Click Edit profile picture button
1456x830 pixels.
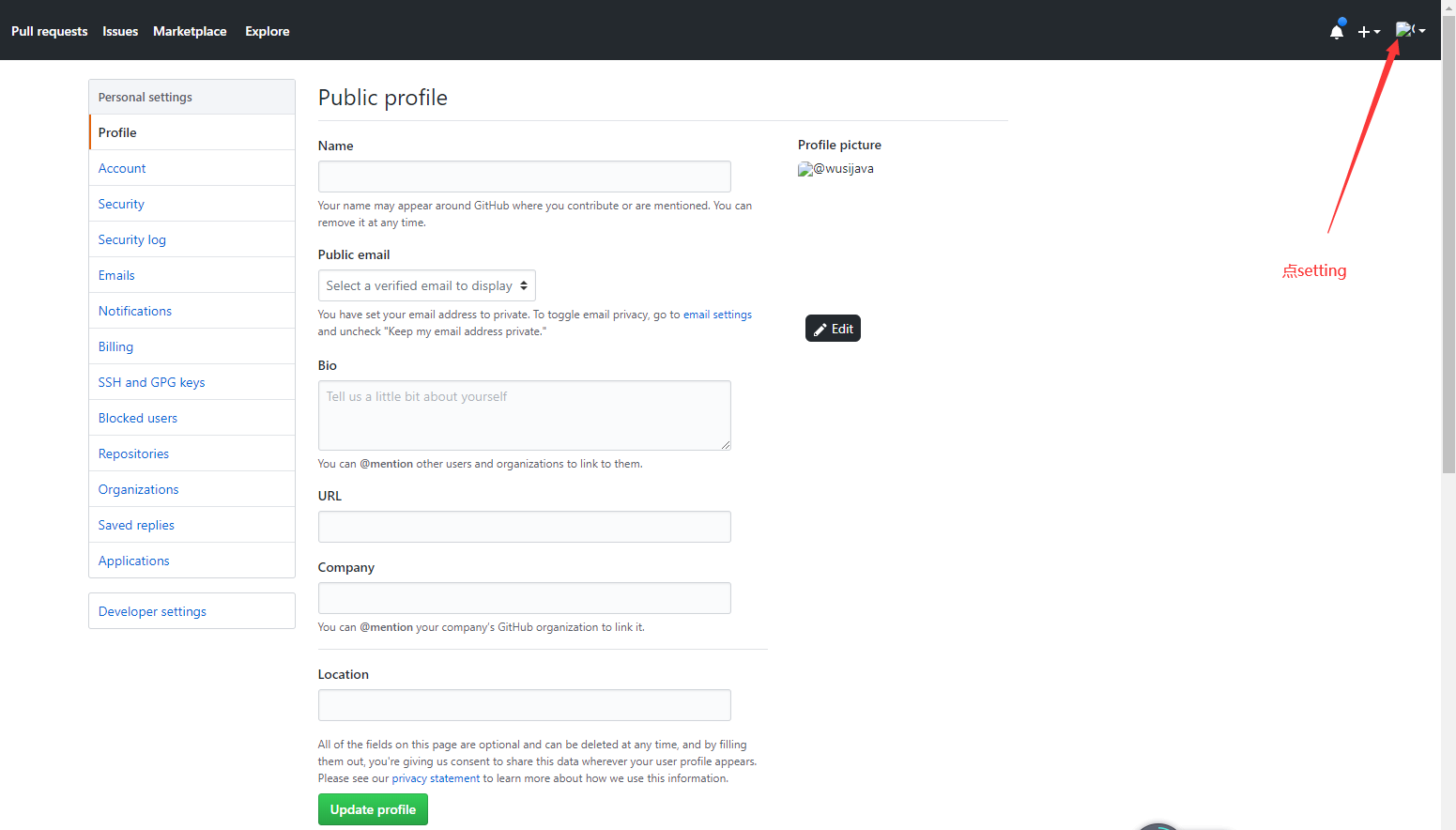(x=833, y=329)
